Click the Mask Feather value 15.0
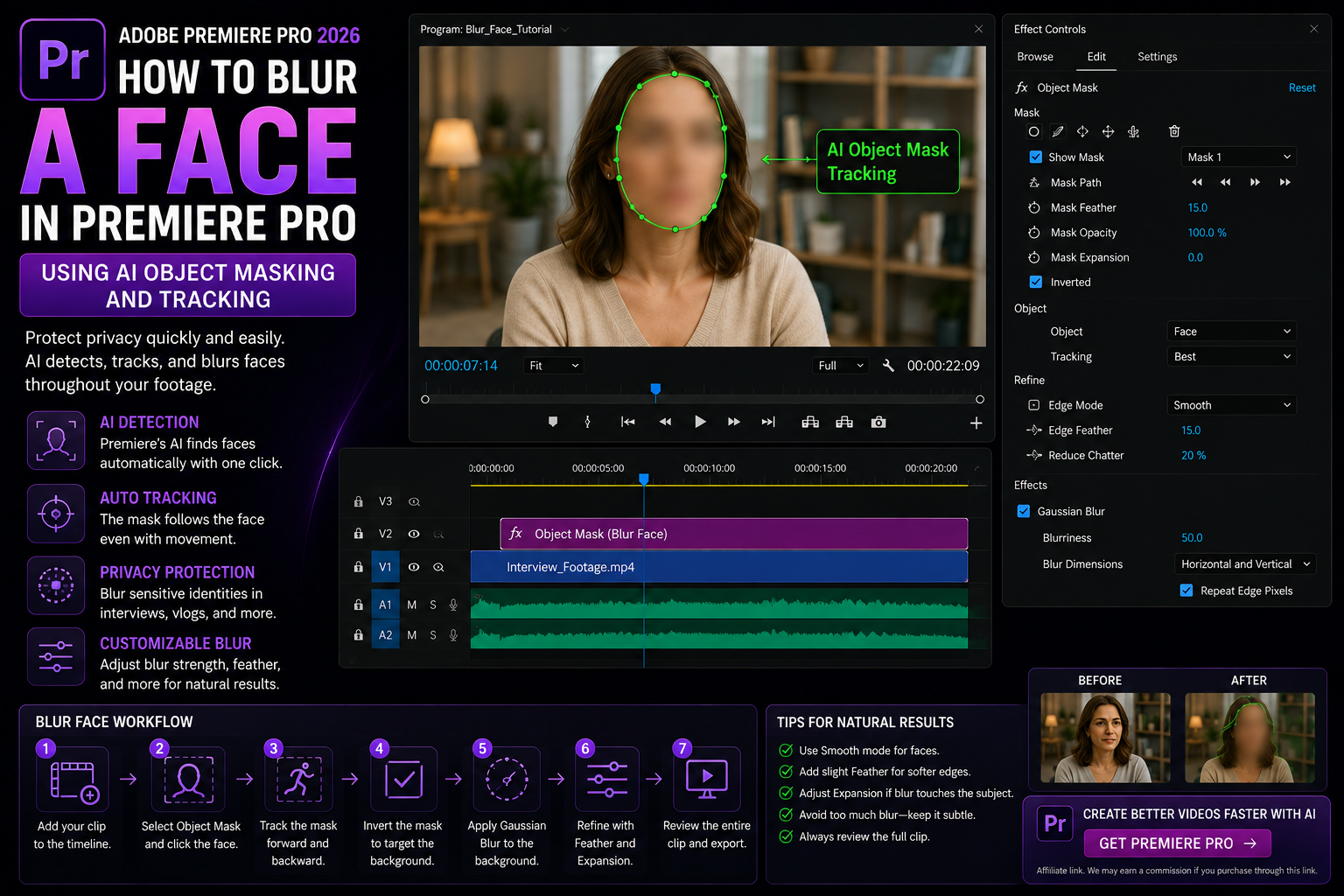Screen dimensions: 1344x896 [1197, 207]
